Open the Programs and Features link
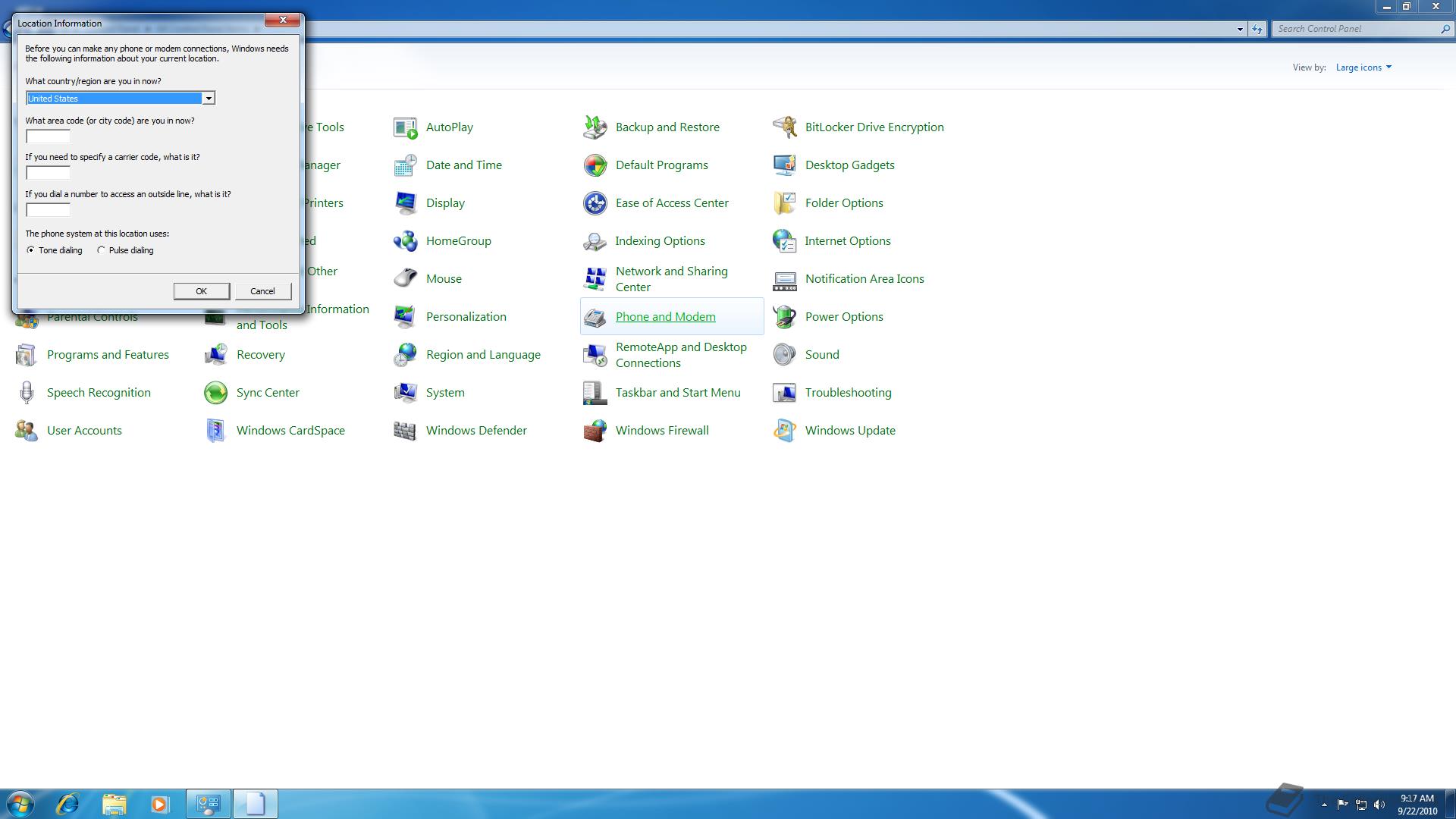The image size is (1456, 819). click(108, 355)
